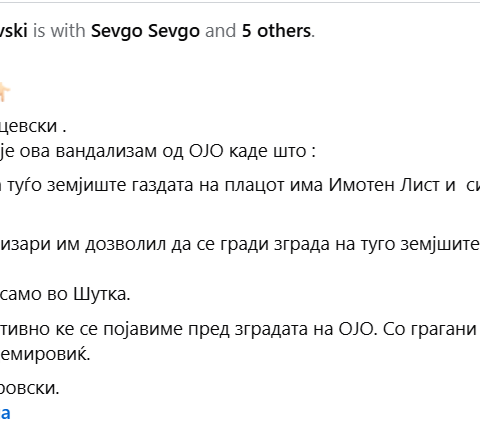Click the words 'зграда на туго'
Image resolution: width=480 pixels, height=432 pixels.
(334, 244)
